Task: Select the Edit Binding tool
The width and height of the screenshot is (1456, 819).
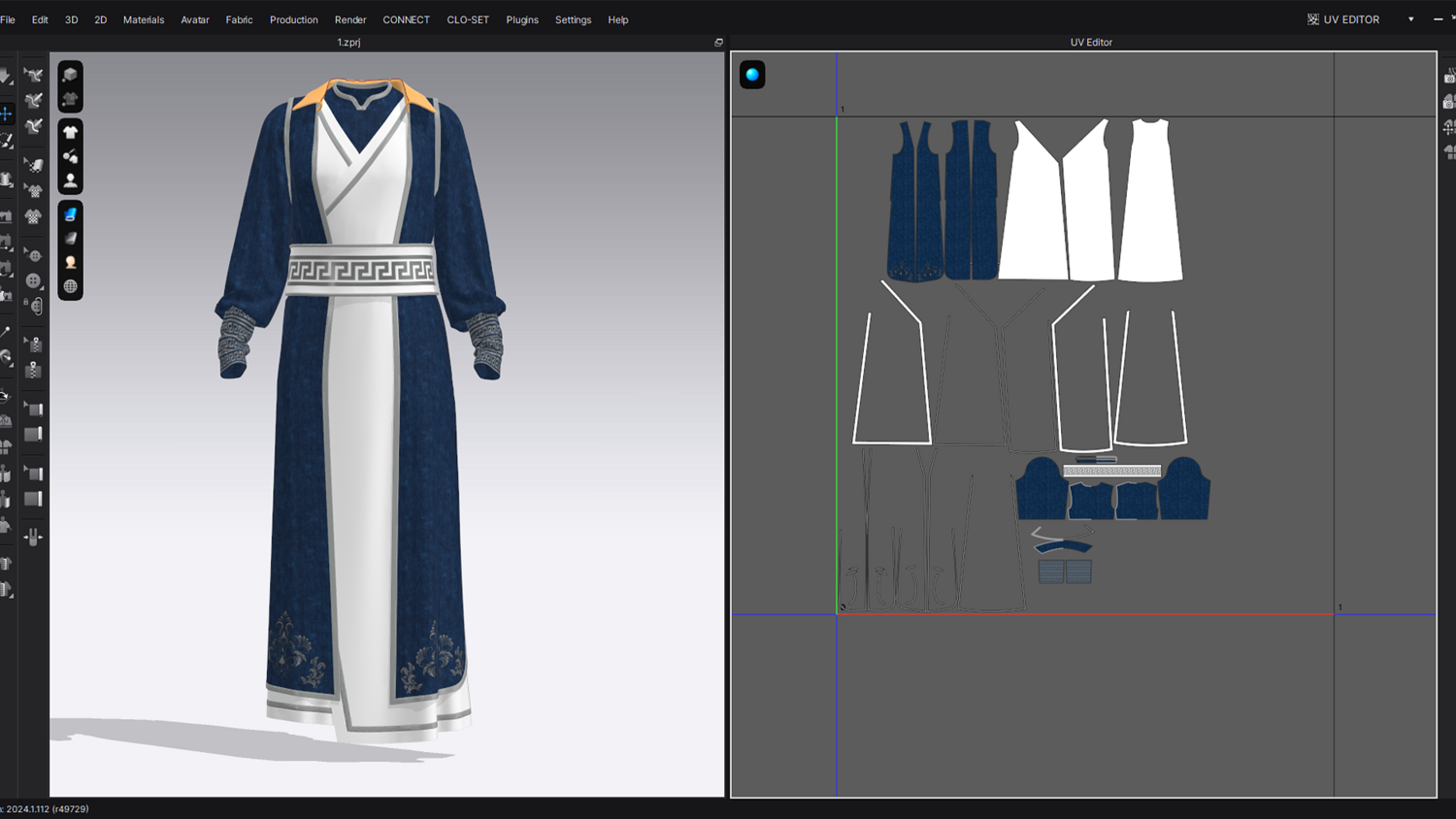Action: pyautogui.click(x=34, y=474)
